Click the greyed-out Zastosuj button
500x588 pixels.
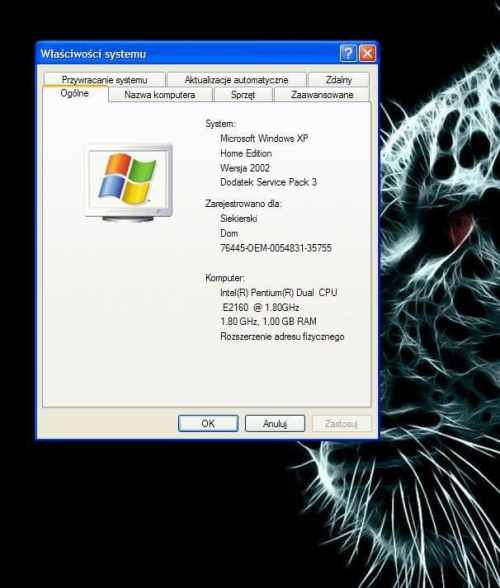tap(341, 423)
